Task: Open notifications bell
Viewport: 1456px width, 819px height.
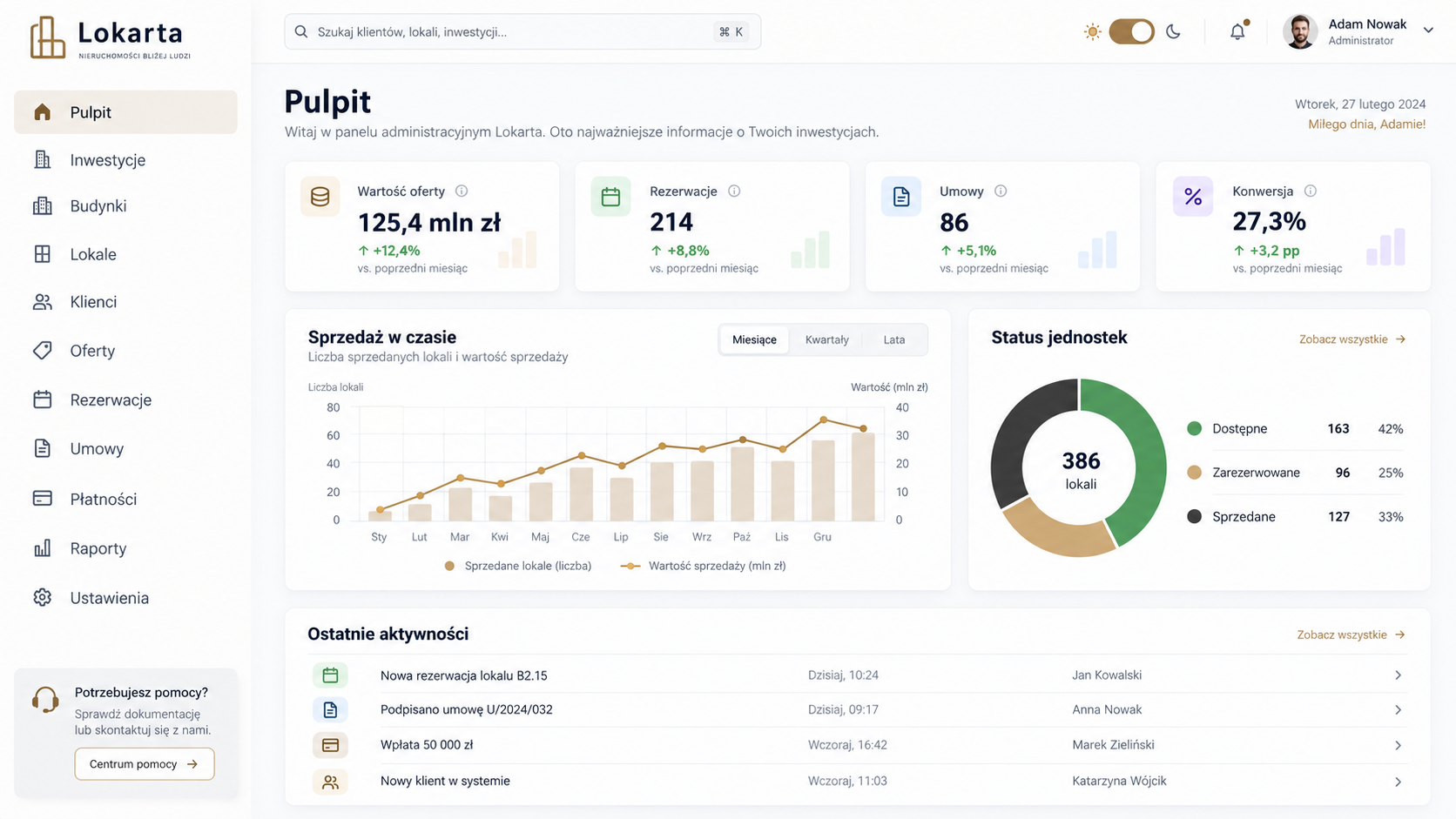Action: [1237, 31]
